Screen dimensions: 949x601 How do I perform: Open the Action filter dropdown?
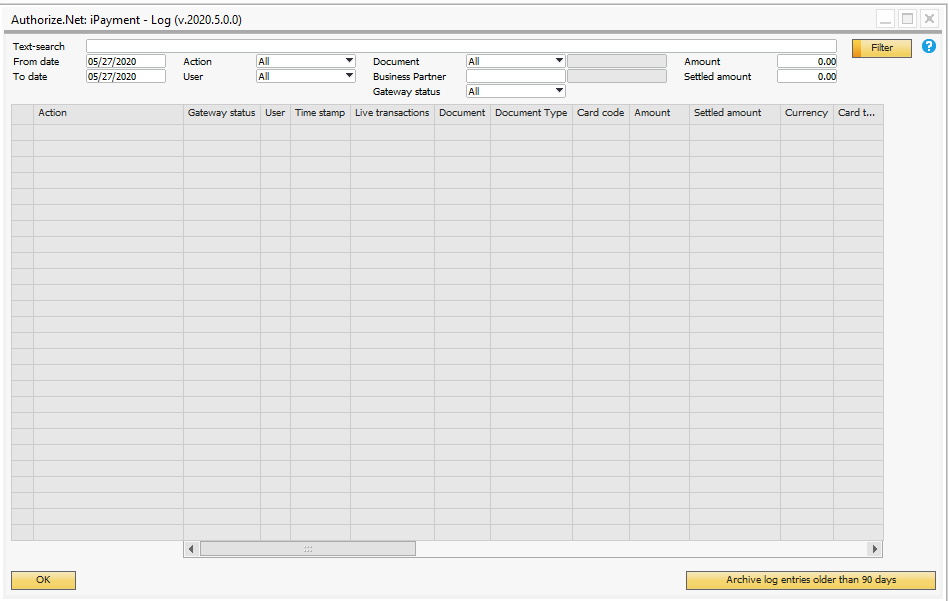click(x=306, y=61)
